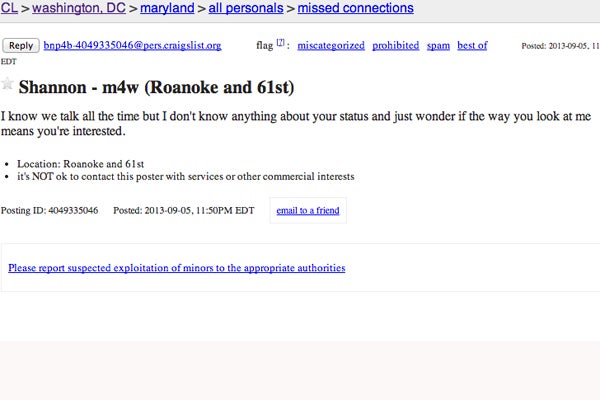Click the email to a friend link
Screen dimensions: 600x400
(309, 210)
